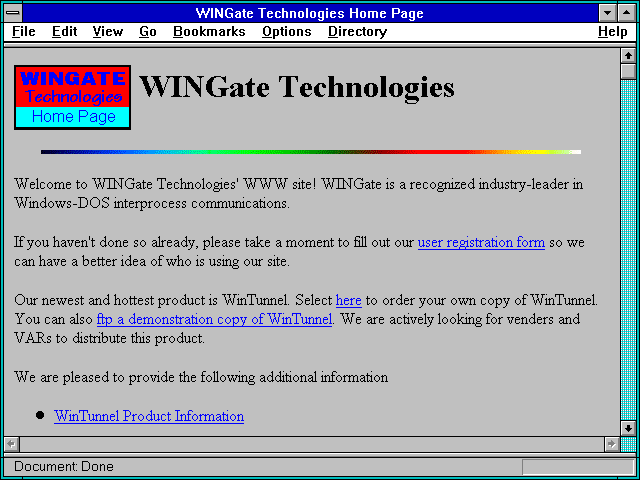The width and height of the screenshot is (640, 480).
Task: Open the Directory menu
Action: point(358,32)
